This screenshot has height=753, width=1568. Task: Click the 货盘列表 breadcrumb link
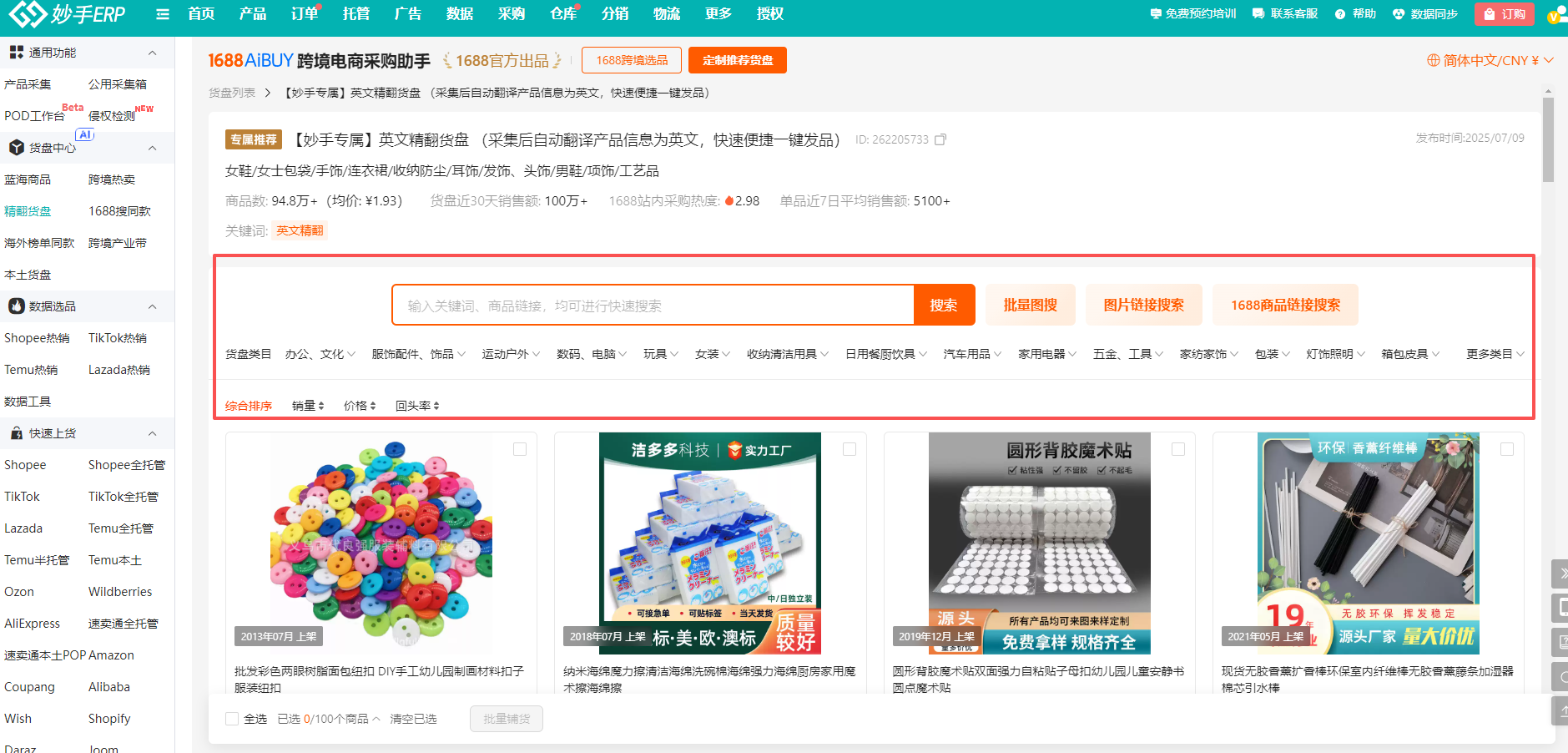click(232, 93)
